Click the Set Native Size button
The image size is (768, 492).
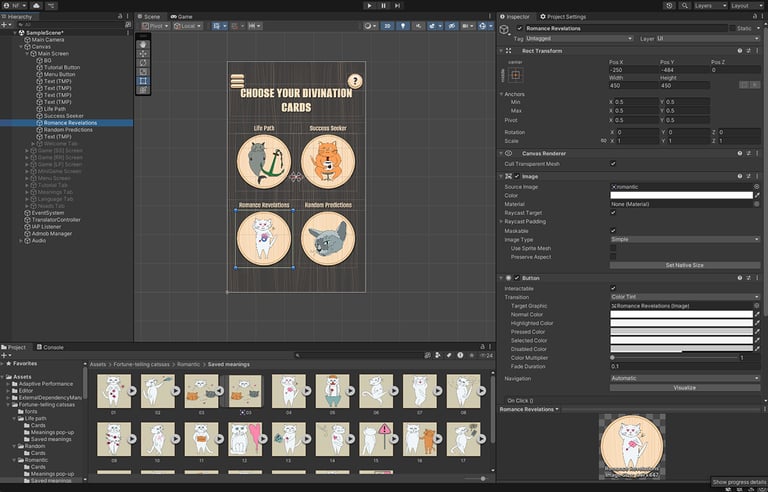point(685,265)
